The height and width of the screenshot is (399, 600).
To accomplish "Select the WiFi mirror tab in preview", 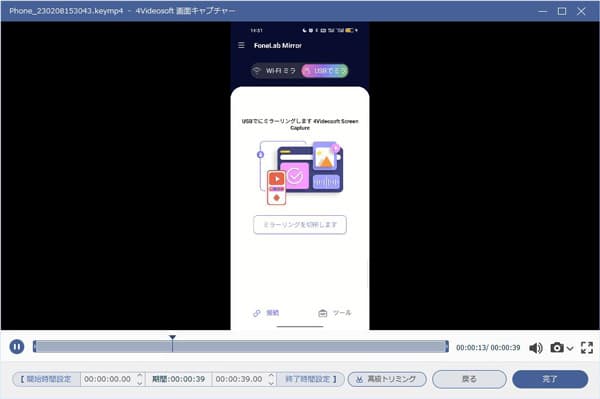I will 276,71.
